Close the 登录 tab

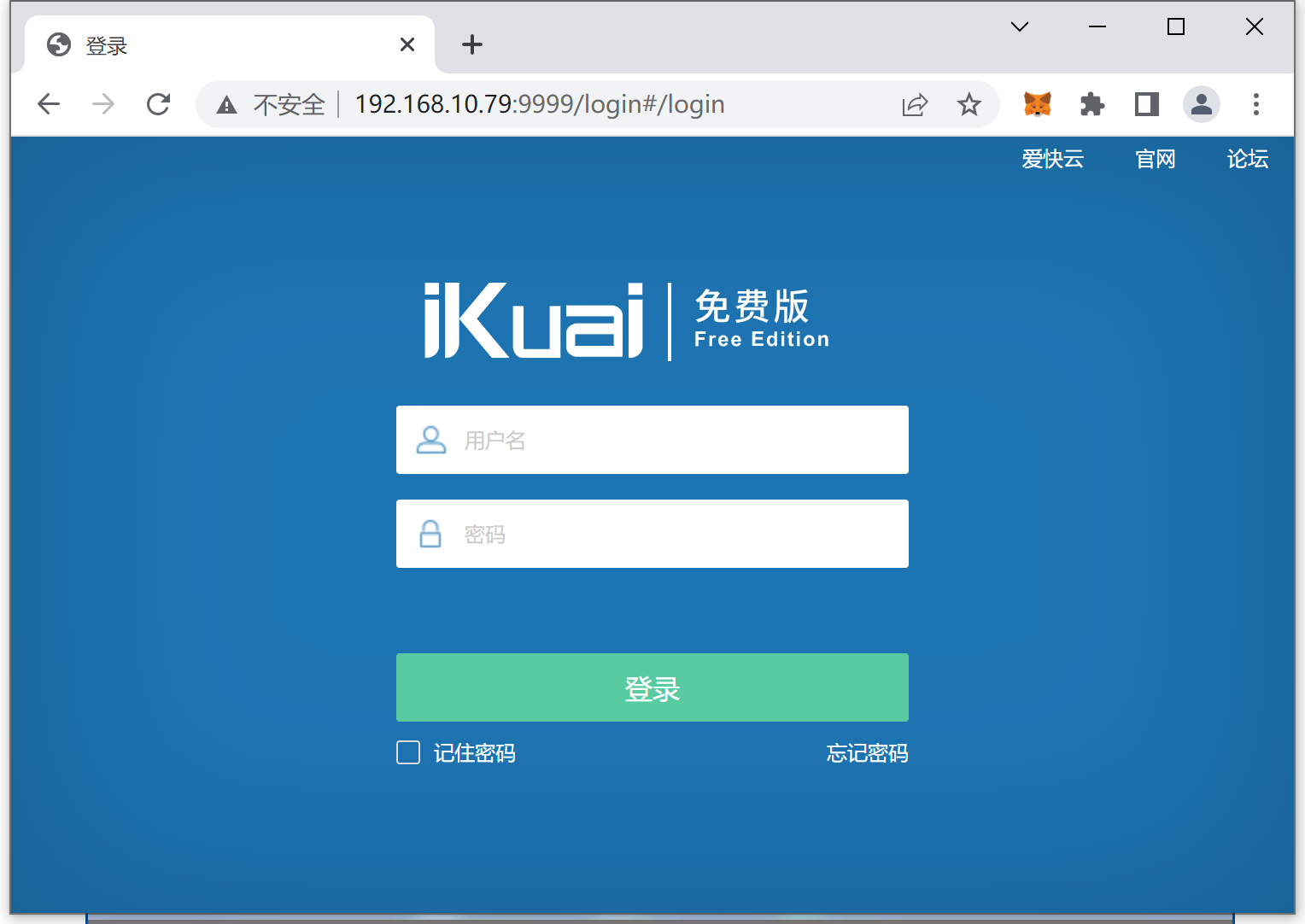point(407,44)
